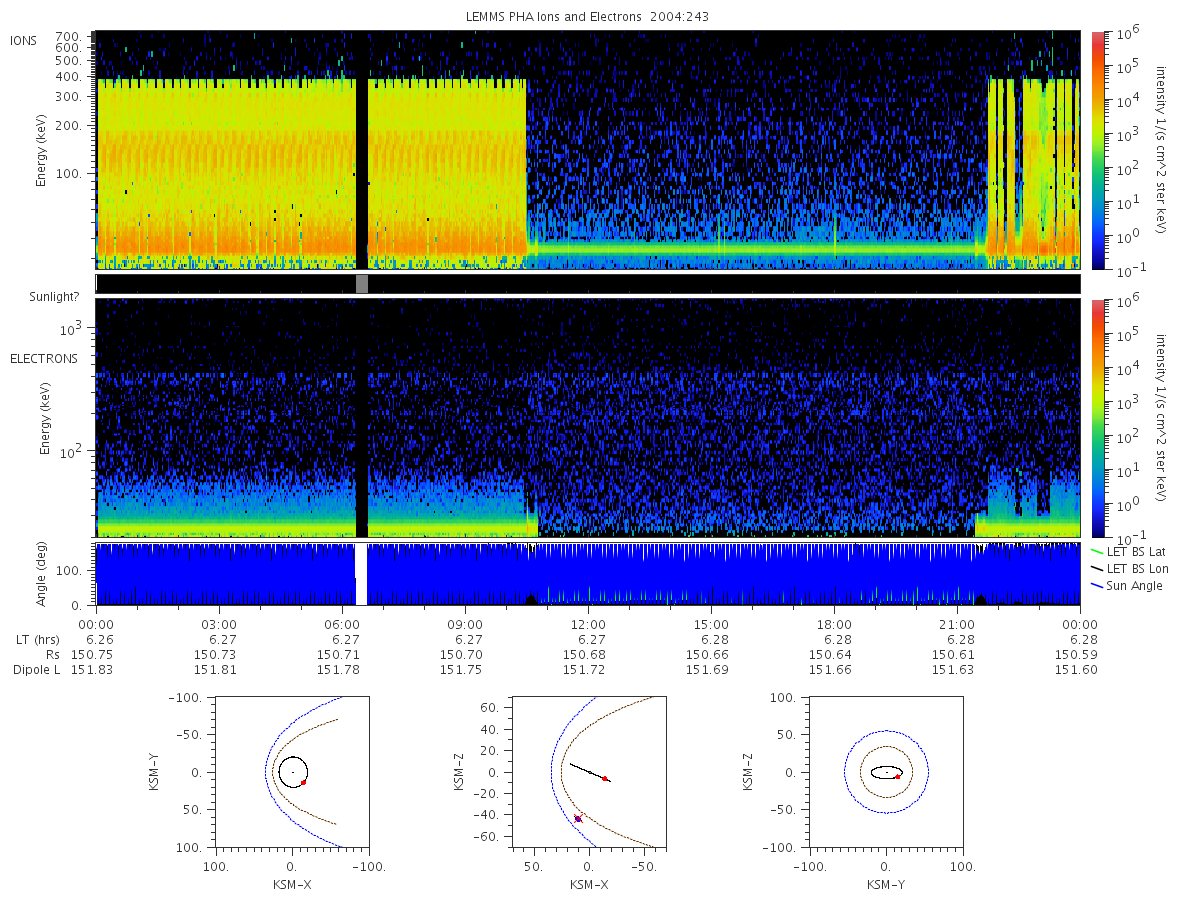Click the IONS panel label
Screen dimensions: 1200x900
click(25, 40)
